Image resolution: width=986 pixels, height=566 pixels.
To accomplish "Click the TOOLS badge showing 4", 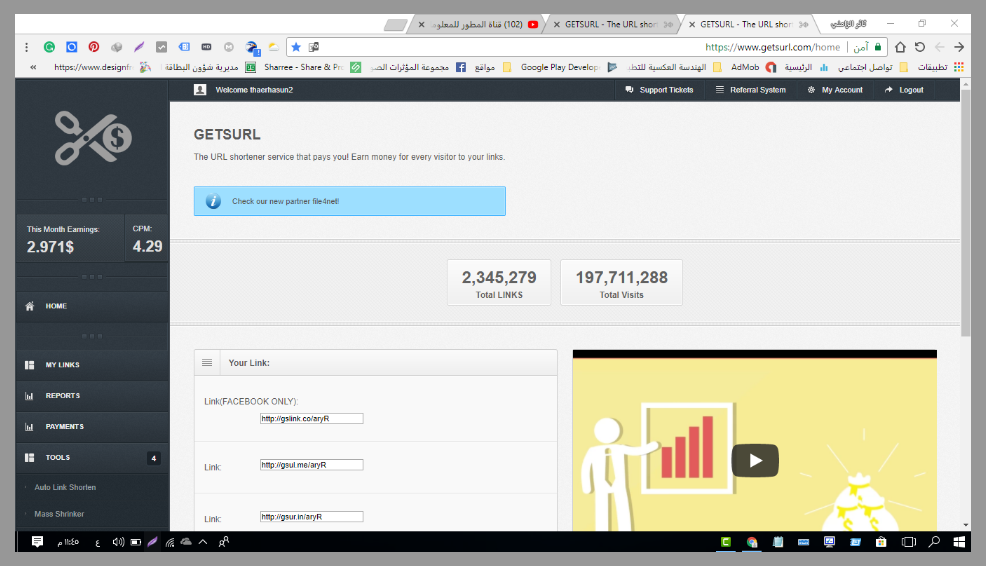I will point(153,458).
